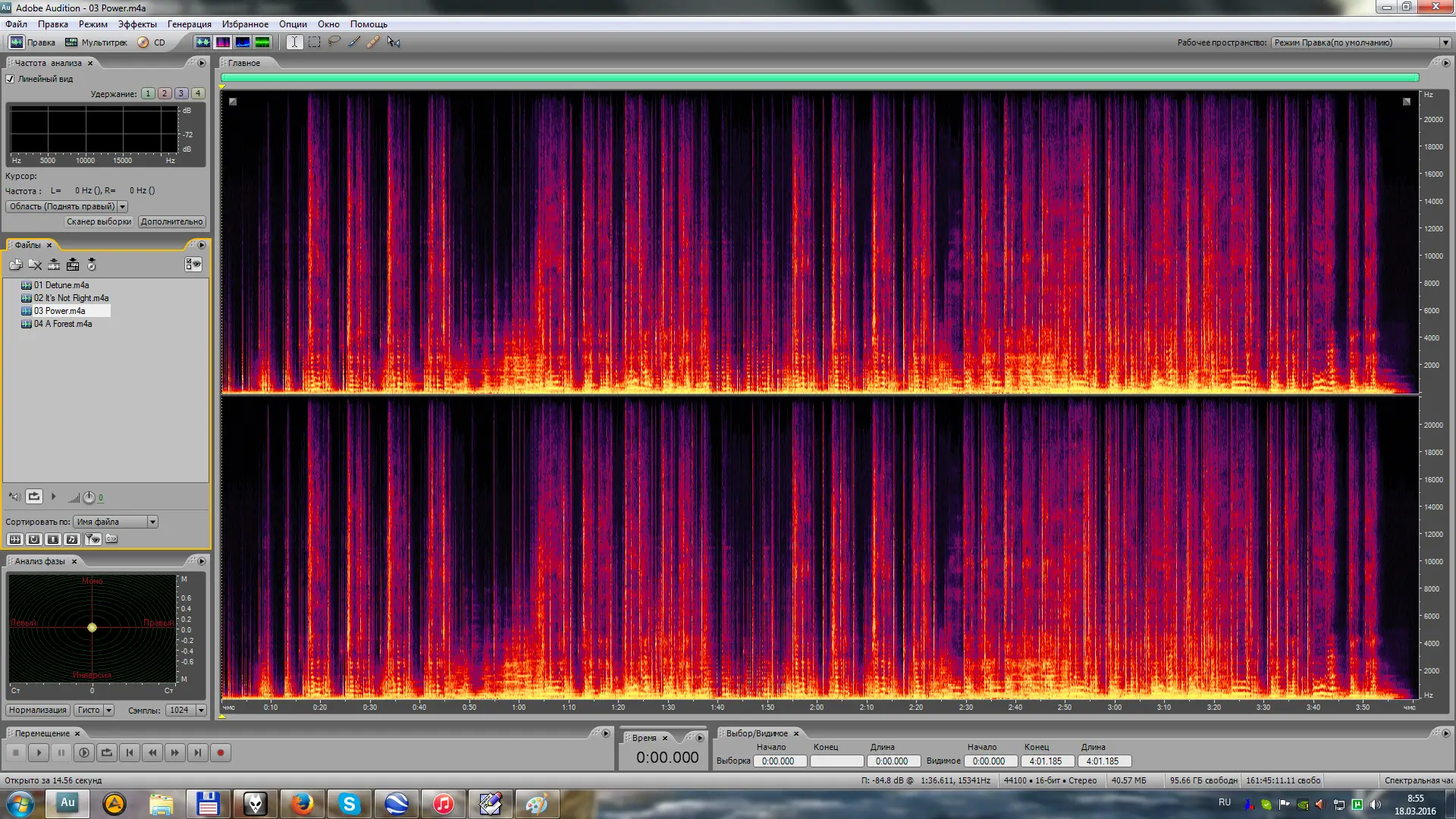The image size is (1456, 819).
Task: Select the Spot Healing bandage tool
Action: [x=373, y=42]
